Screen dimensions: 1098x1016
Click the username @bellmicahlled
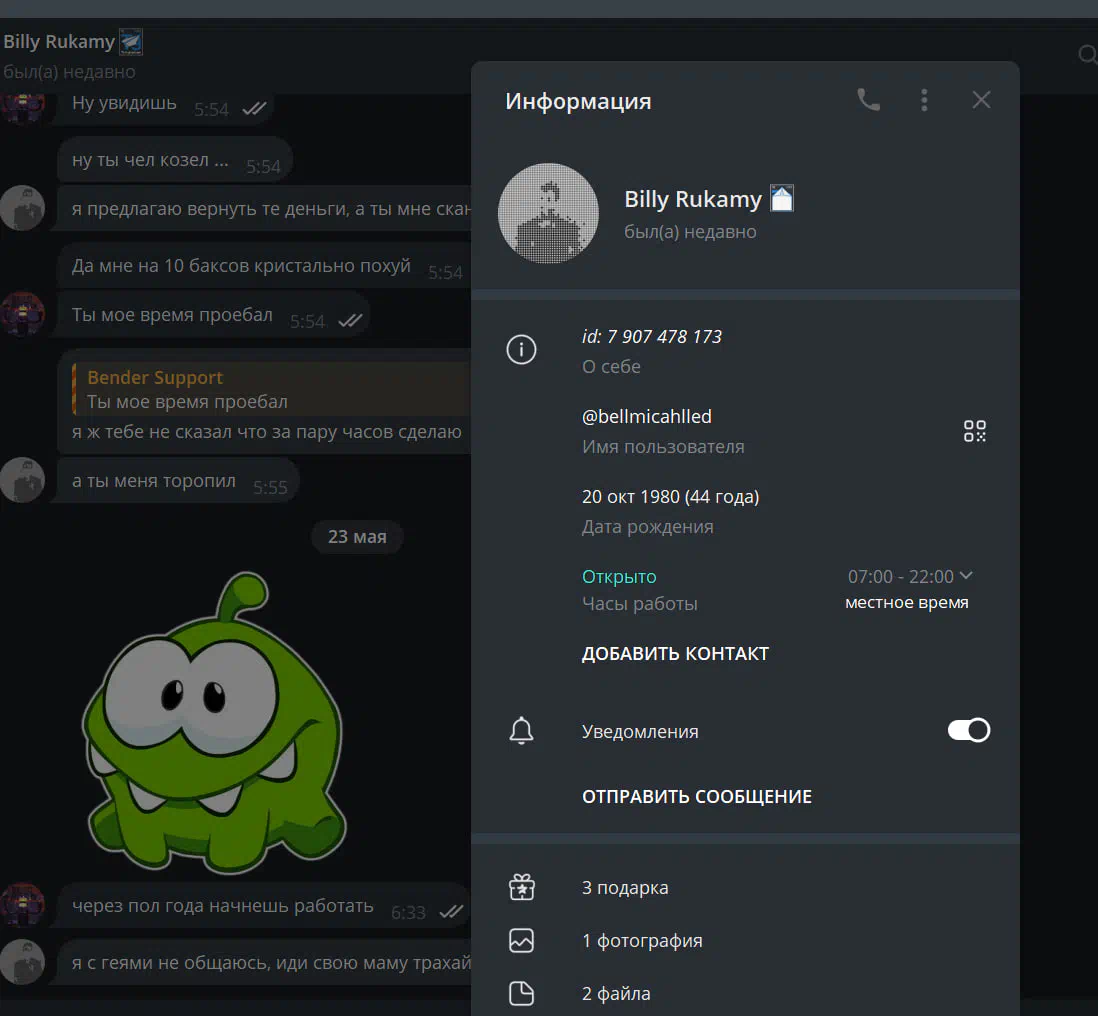coord(646,417)
